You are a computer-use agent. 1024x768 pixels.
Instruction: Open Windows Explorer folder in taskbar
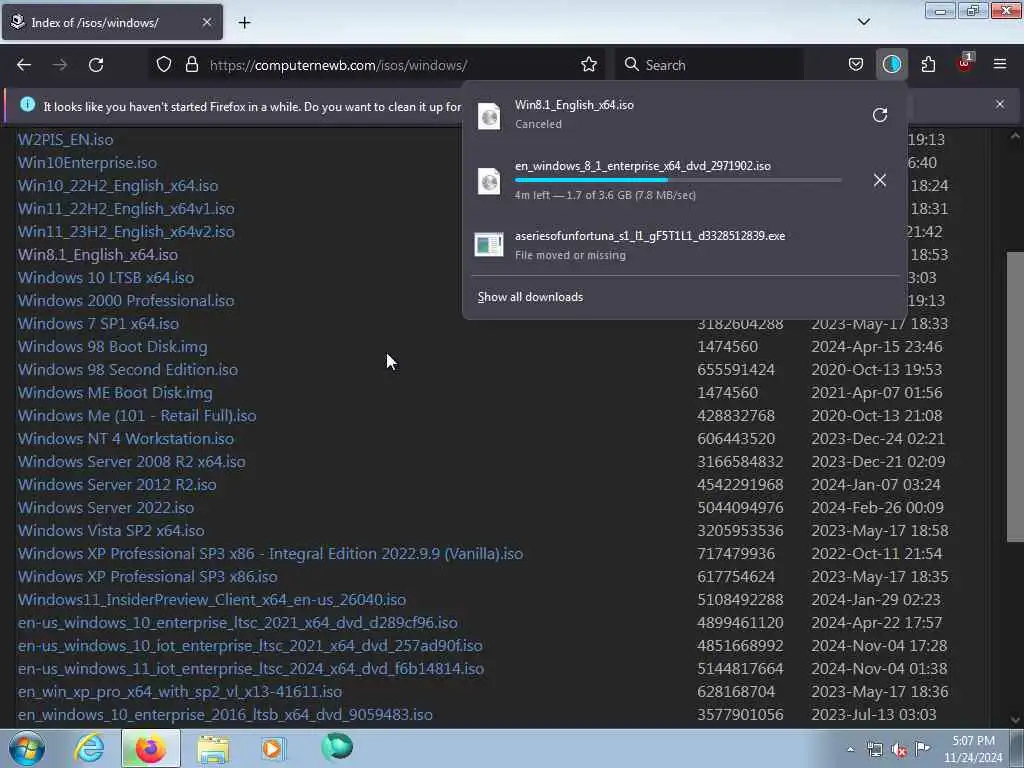pos(212,748)
